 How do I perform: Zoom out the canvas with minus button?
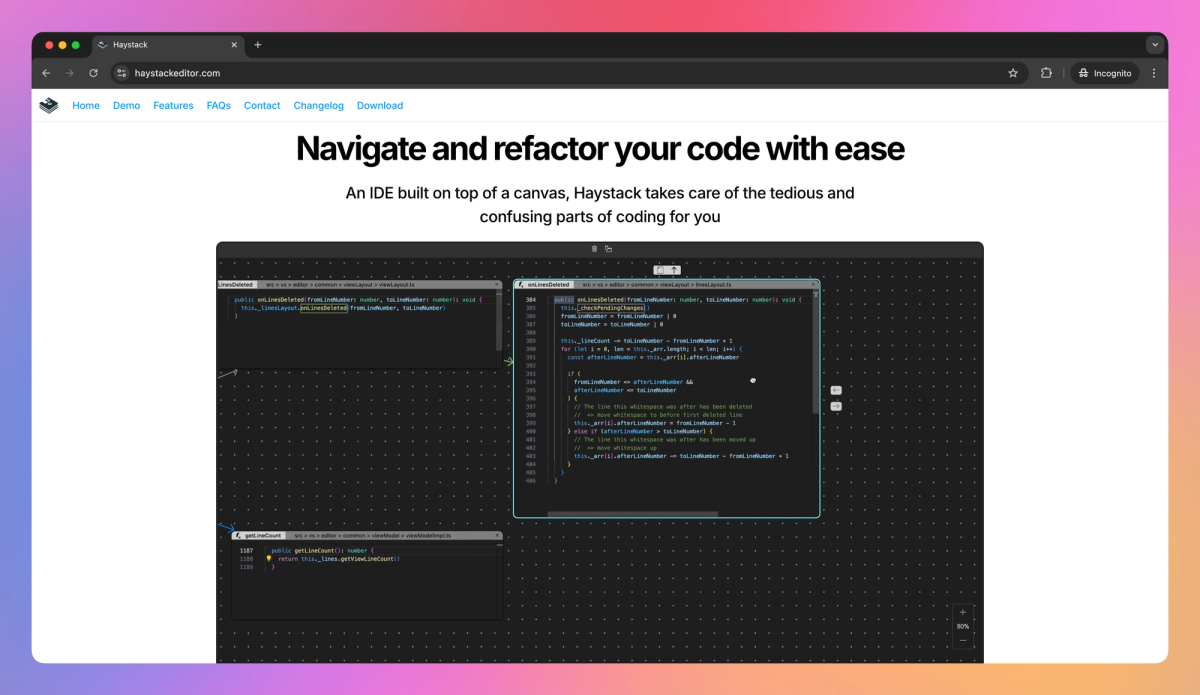[x=963, y=640]
